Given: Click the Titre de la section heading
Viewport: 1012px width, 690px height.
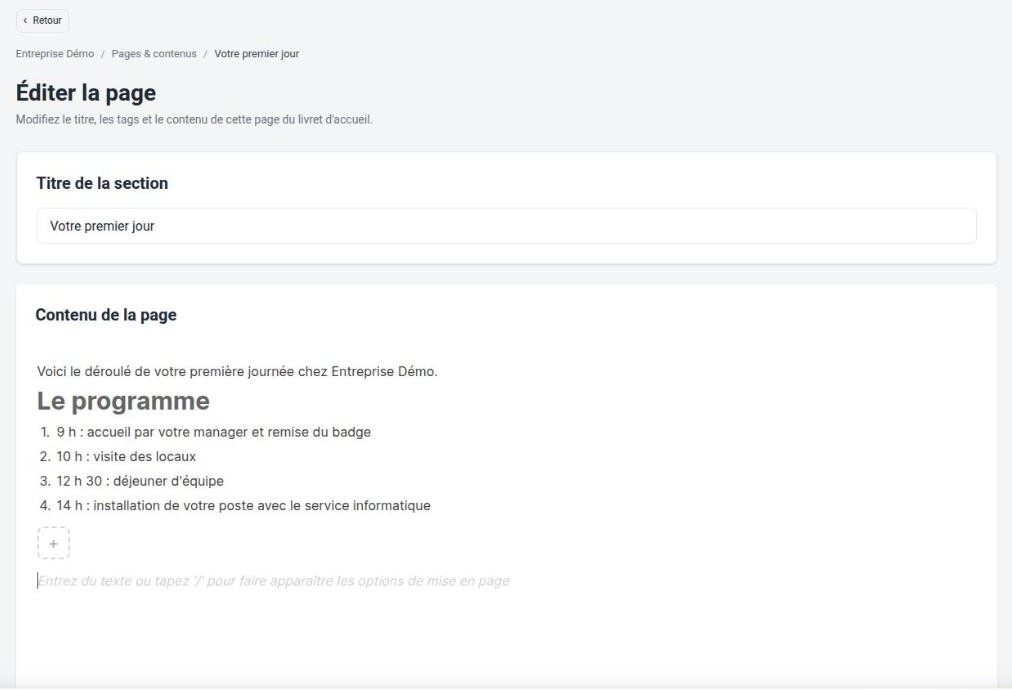Looking at the screenshot, I should point(102,183).
